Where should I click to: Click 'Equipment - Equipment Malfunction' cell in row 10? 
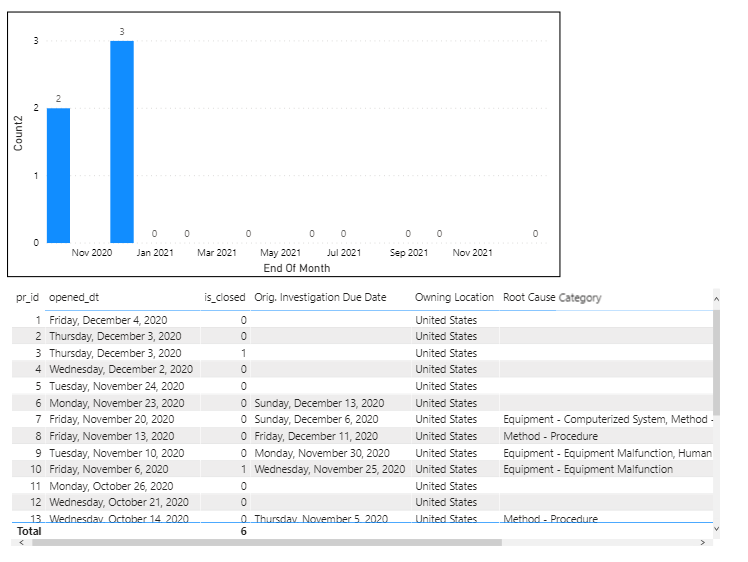pos(588,469)
